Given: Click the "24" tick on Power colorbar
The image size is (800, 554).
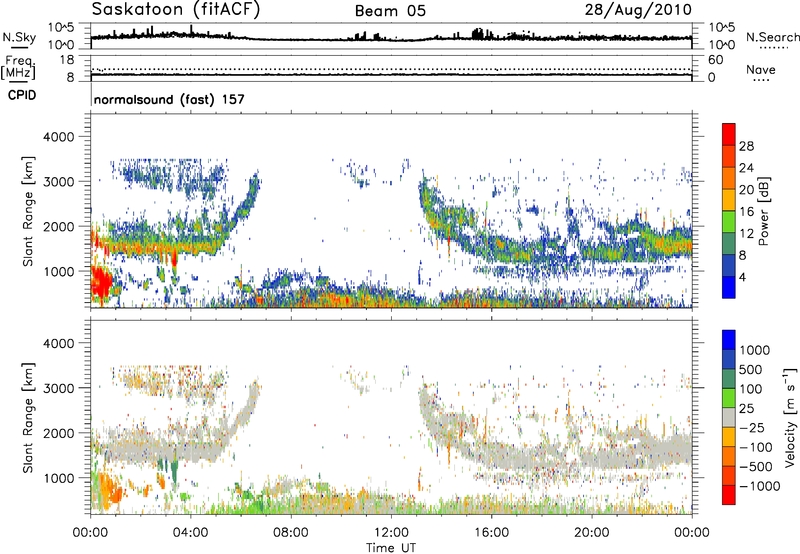Looking at the screenshot, I should (x=746, y=168).
